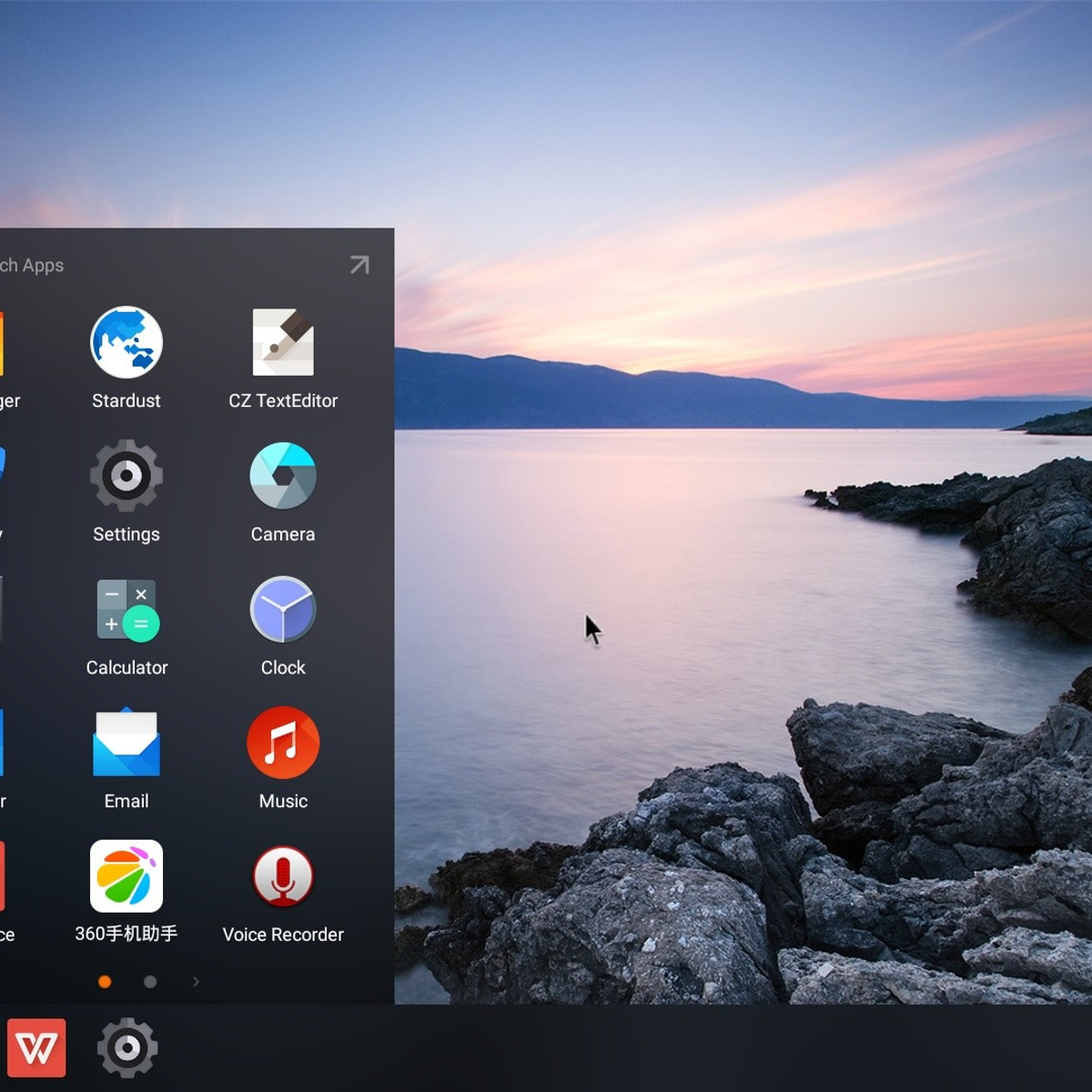Open the Voice Recorder app
The image size is (1092, 1092).
coord(283,876)
